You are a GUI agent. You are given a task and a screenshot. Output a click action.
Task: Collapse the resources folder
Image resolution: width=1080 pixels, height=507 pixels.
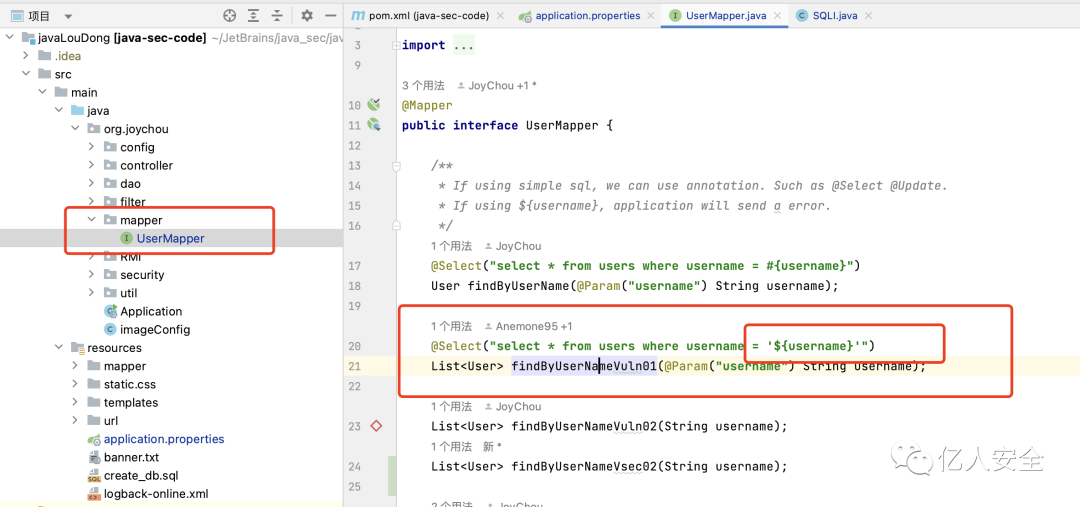coord(59,348)
